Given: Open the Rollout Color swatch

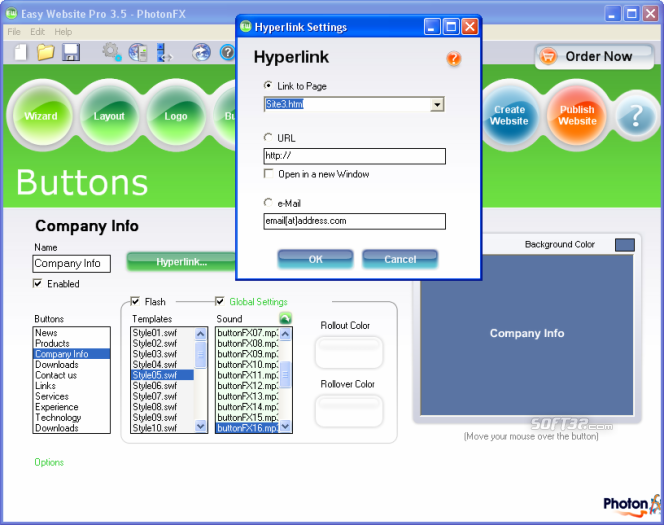Looking at the screenshot, I should pos(349,352).
